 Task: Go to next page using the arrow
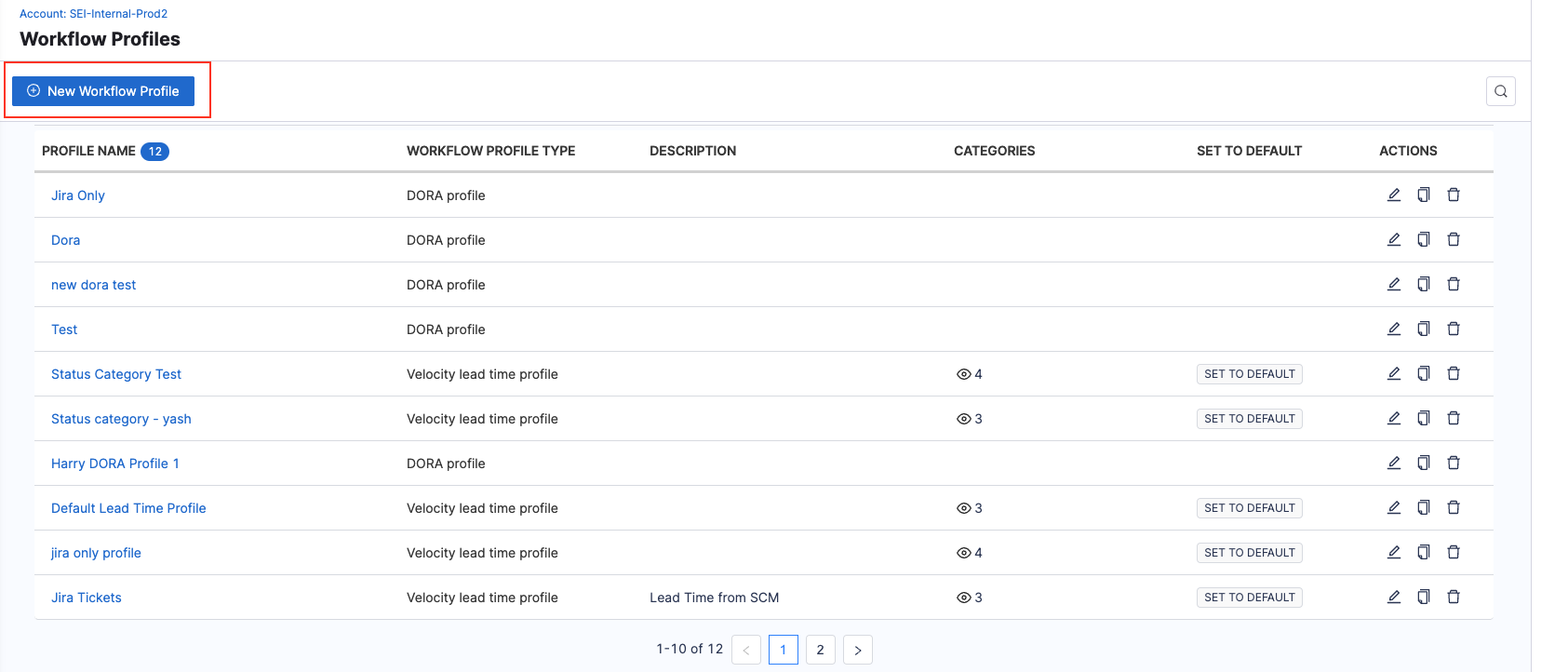[x=857, y=650]
